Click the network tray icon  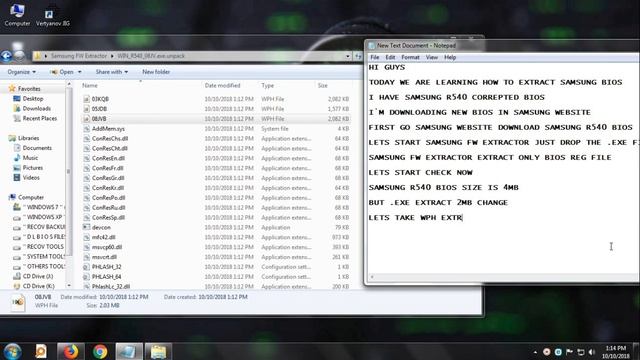click(580, 352)
